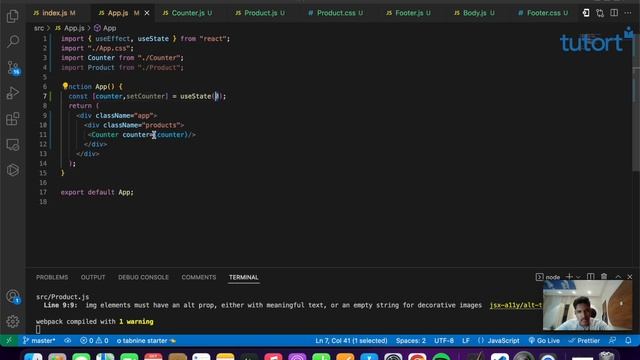Open notifications bell in status bar

click(x=628, y=340)
